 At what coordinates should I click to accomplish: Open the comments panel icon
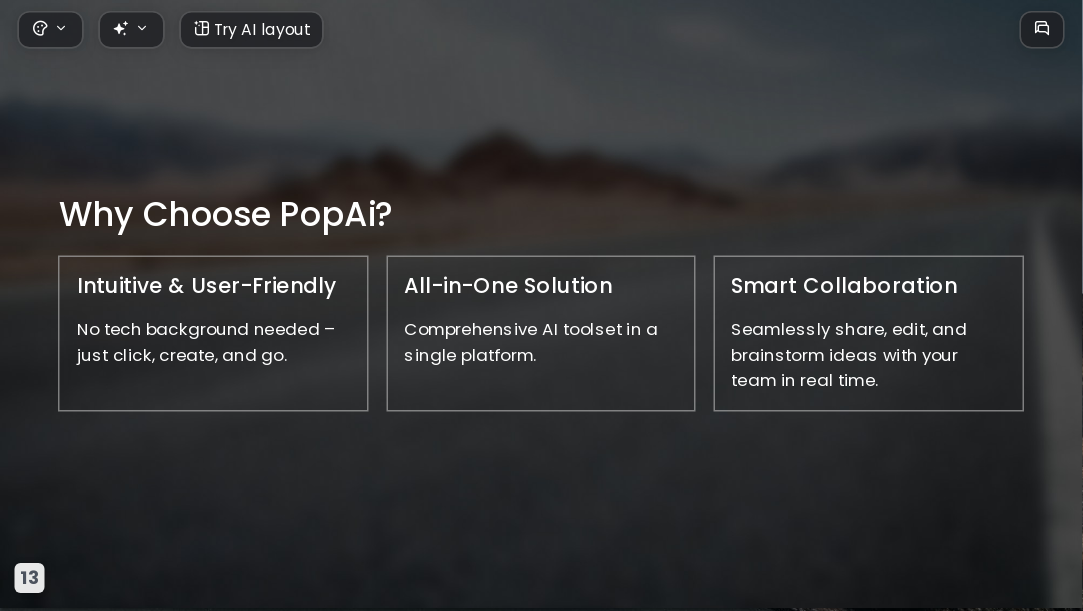coord(1042,30)
